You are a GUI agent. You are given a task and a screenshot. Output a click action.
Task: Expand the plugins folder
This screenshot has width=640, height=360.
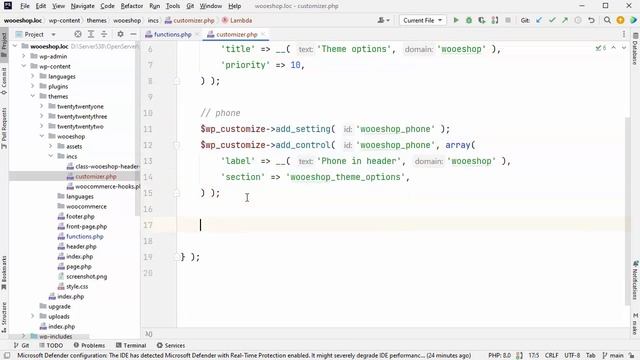click(33, 86)
